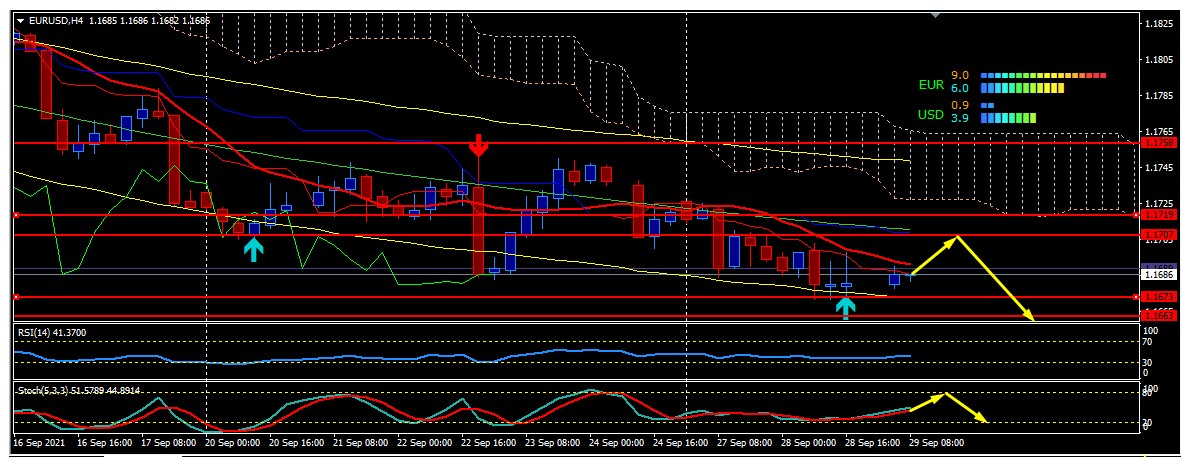Select cyan up arrow near 28 Sep 16:00
This screenshot has height=461, width=1183.
coord(846,306)
